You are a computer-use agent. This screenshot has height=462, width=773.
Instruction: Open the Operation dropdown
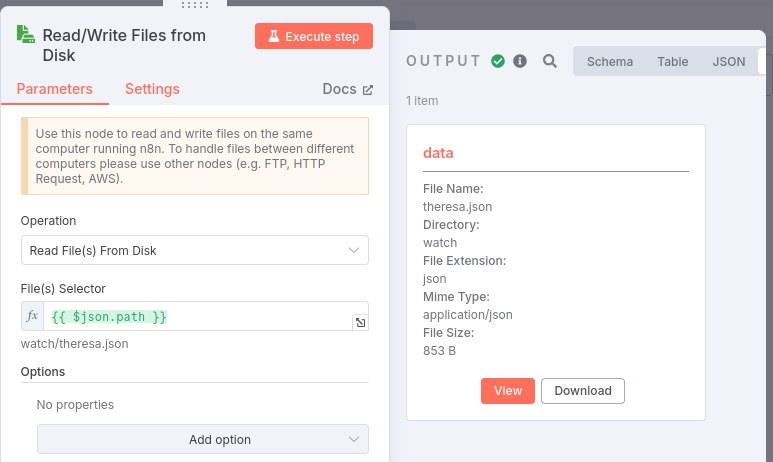pyautogui.click(x=195, y=250)
